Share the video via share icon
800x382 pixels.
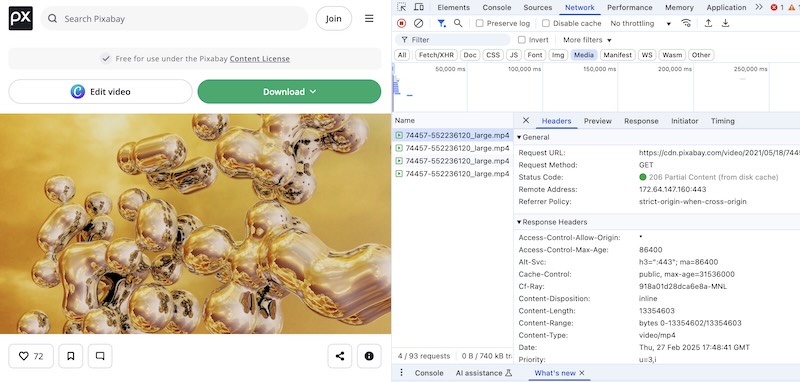[x=340, y=356]
